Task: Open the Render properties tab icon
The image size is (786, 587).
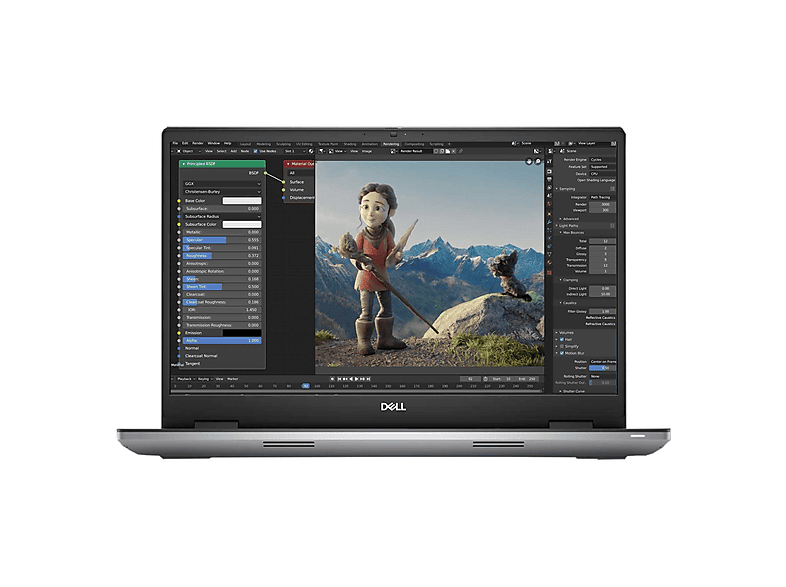Action: 549,171
